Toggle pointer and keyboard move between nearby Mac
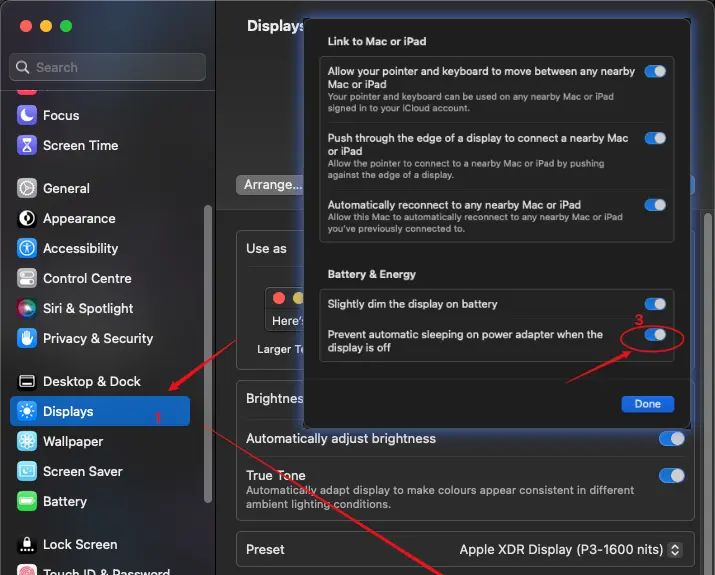The width and height of the screenshot is (715, 575). [655, 71]
